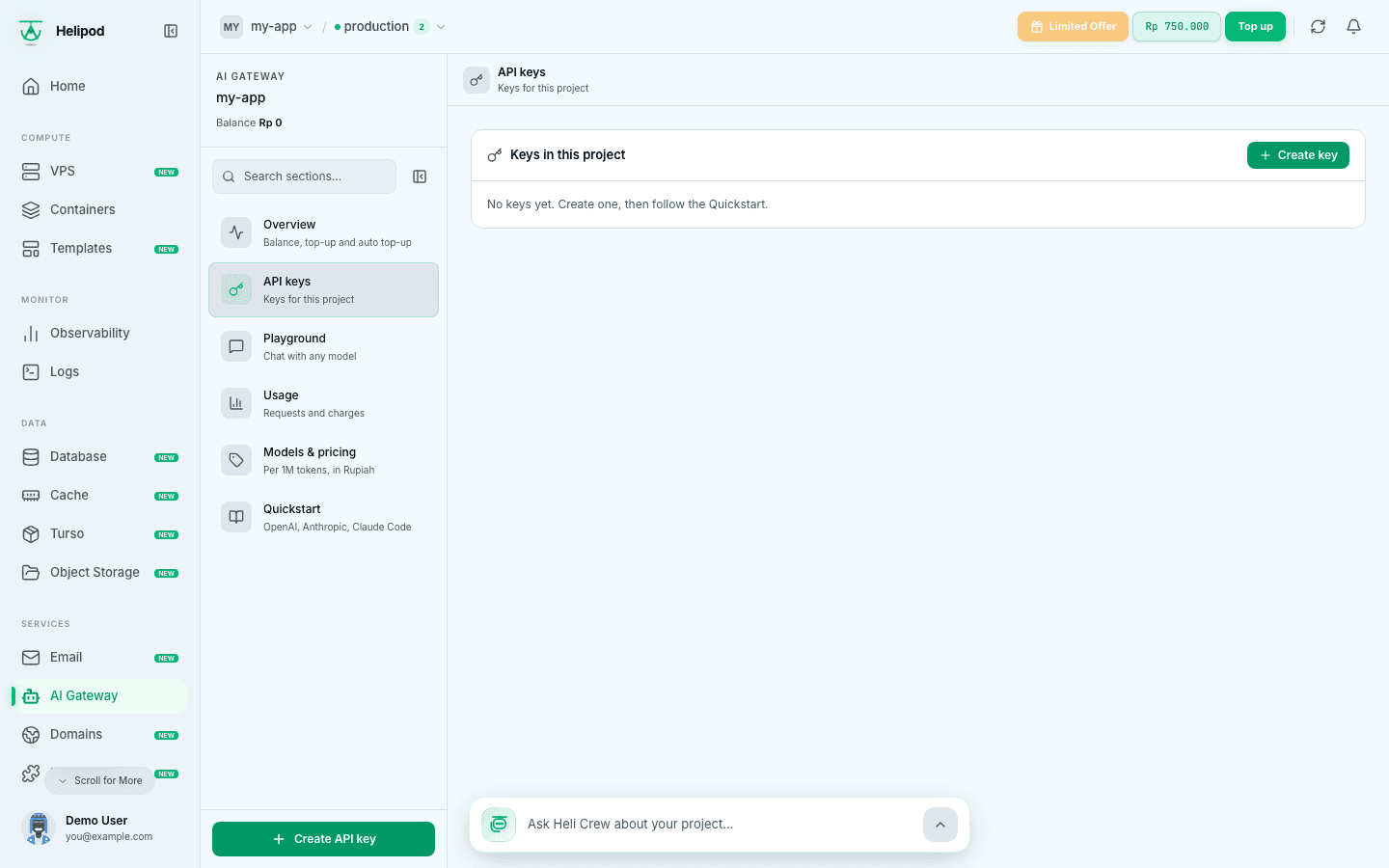The height and width of the screenshot is (868, 1389).
Task: Expand the Heli Crew chat chevron
Action: click(940, 825)
